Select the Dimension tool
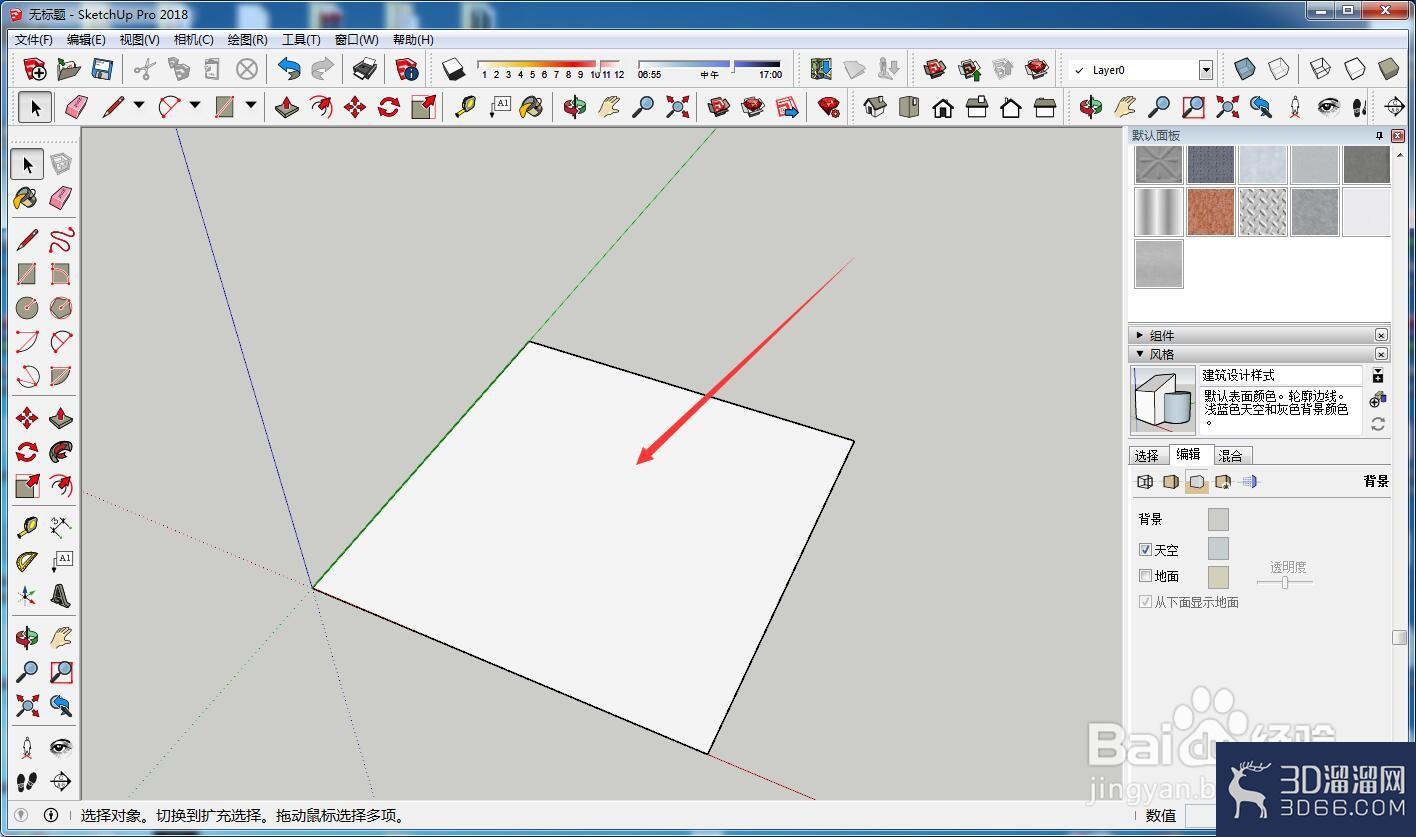 [x=61, y=527]
